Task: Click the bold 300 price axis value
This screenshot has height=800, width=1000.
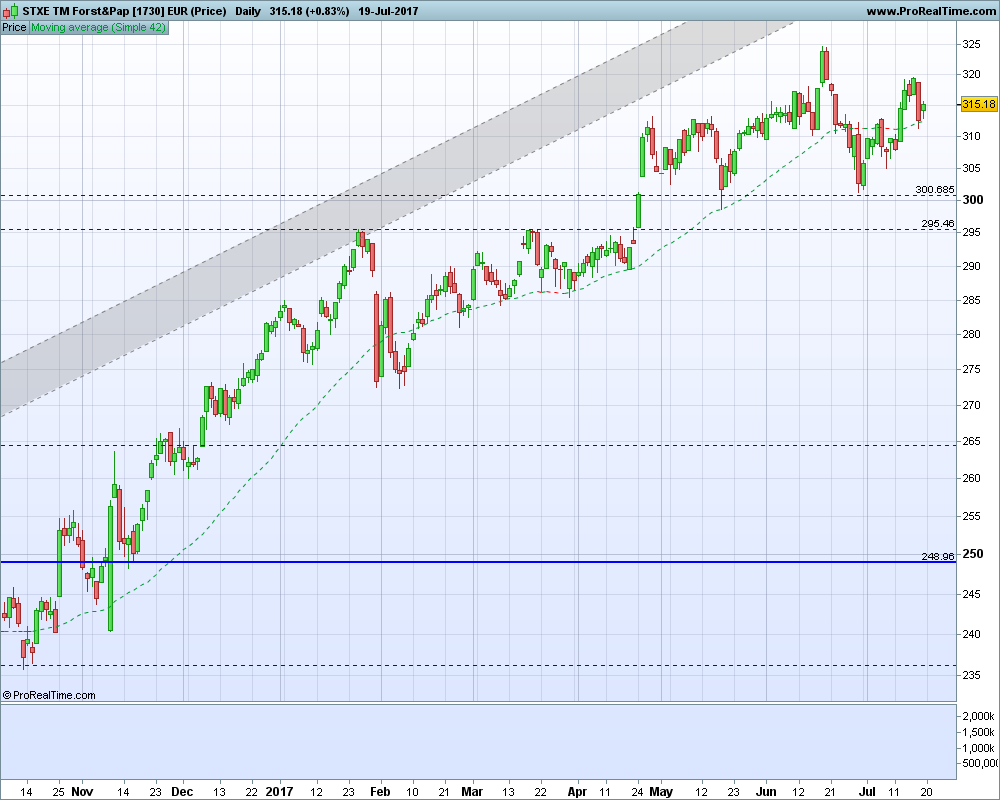Action: pyautogui.click(x=973, y=200)
